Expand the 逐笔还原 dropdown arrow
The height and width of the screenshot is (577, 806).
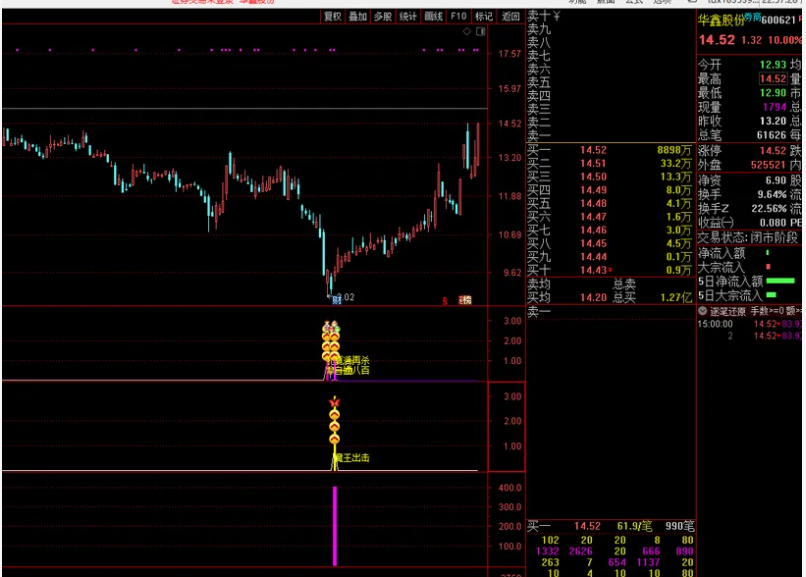click(703, 311)
